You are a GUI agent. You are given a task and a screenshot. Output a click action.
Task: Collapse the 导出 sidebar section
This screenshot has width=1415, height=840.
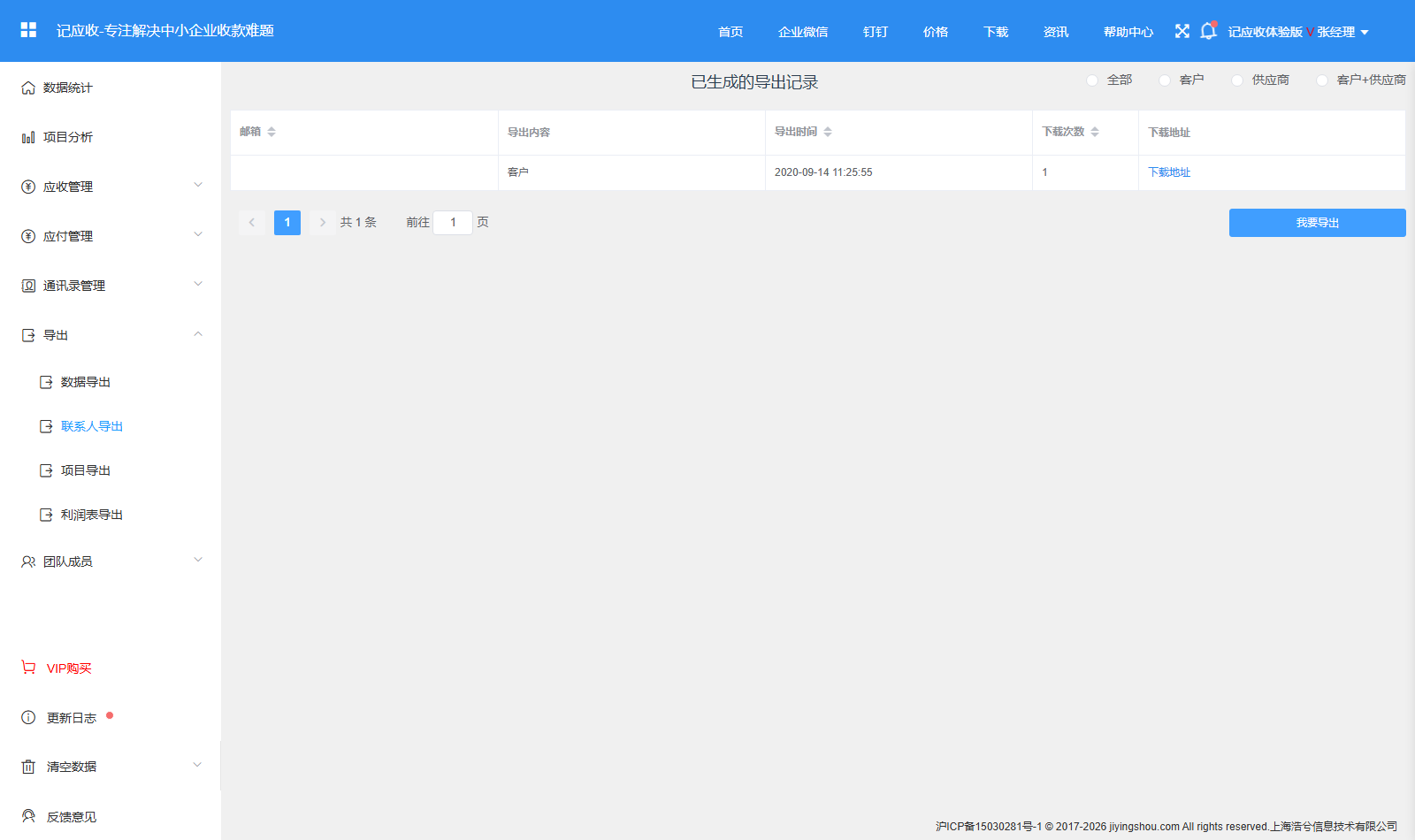tap(111, 335)
